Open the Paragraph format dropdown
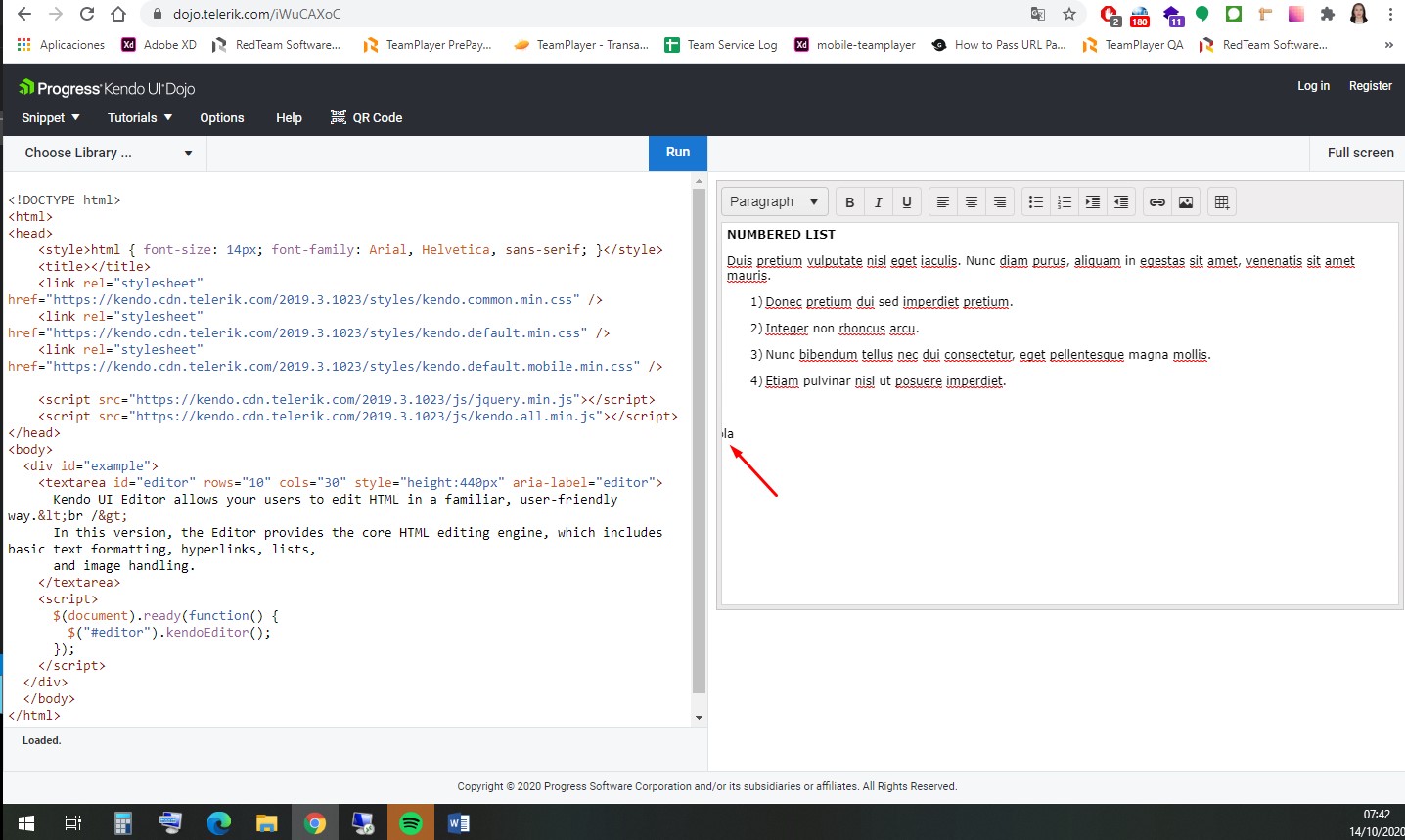This screenshot has height=840, width=1405. pos(775,202)
